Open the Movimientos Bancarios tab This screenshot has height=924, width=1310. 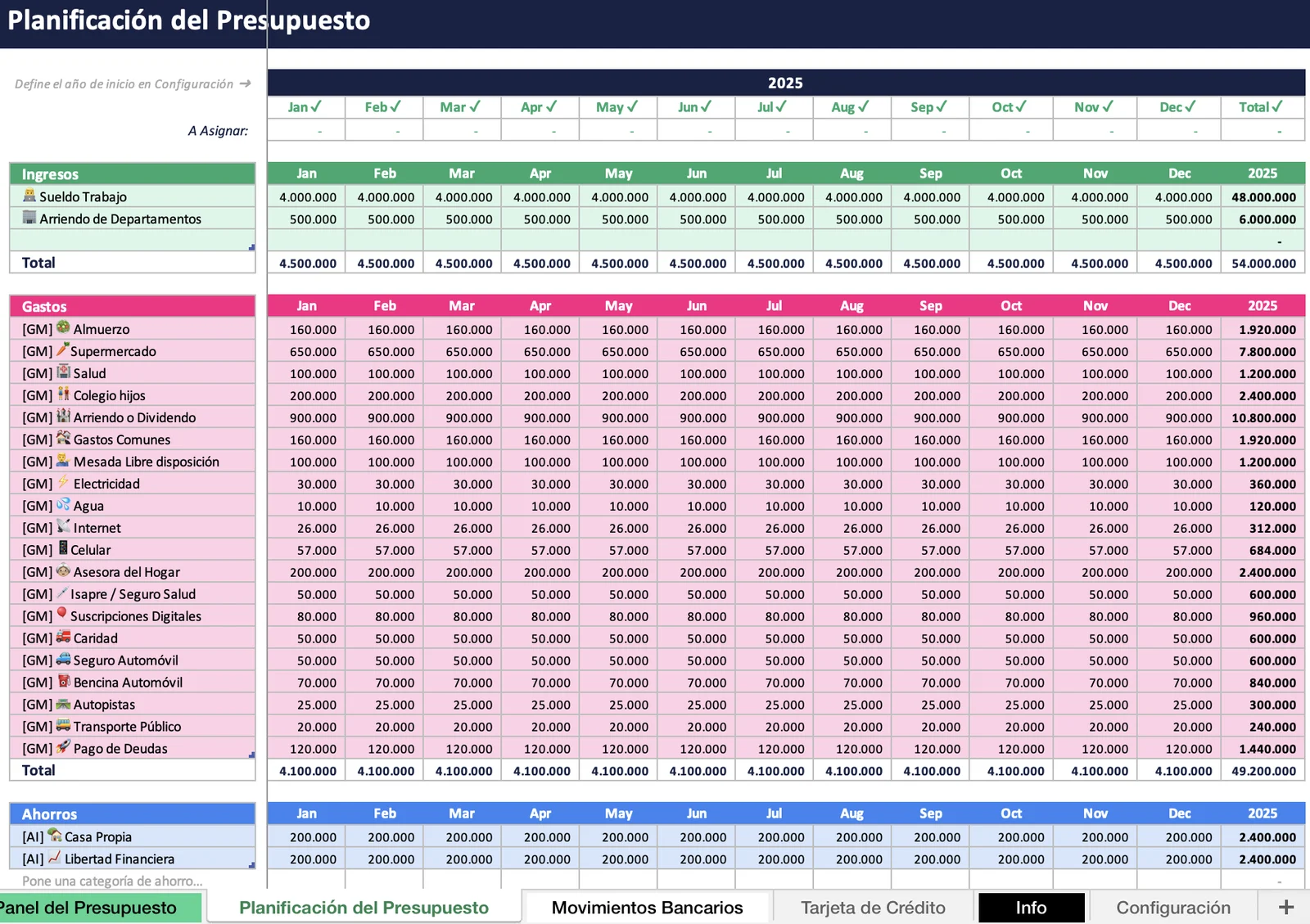[647, 908]
